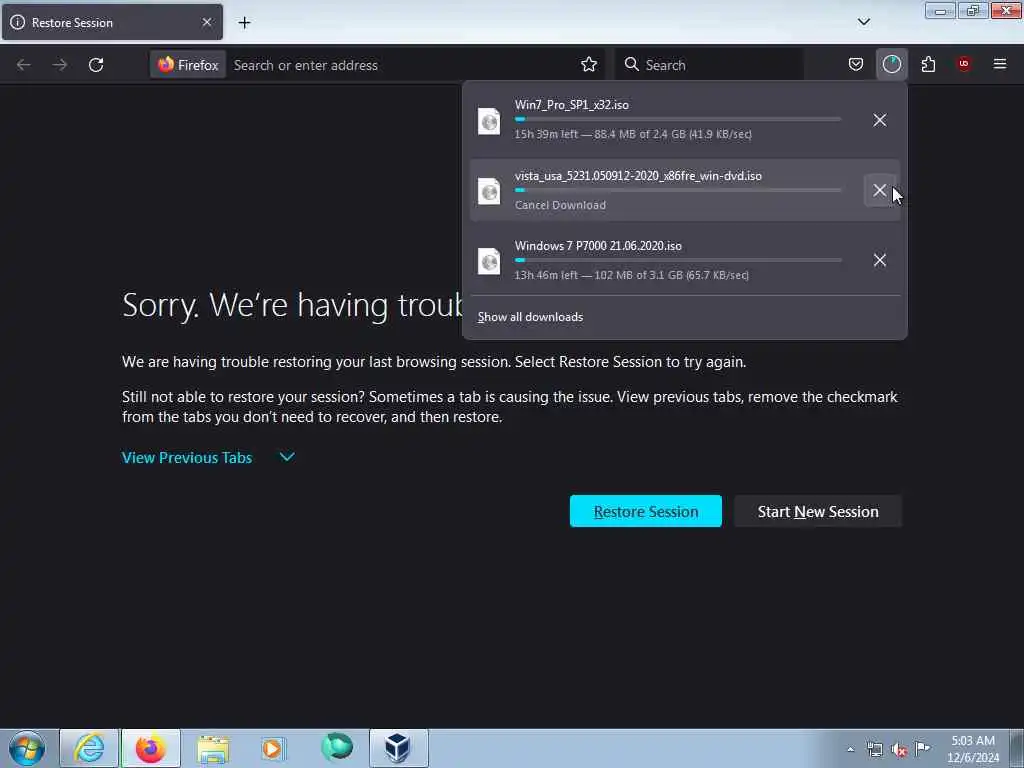
Task: Expand View Previous Tabs chevron
Action: point(287,456)
